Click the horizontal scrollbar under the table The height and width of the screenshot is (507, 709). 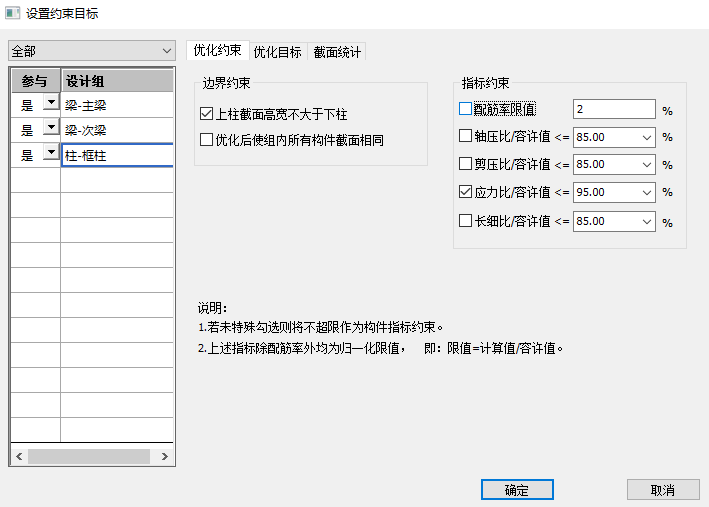(88, 456)
